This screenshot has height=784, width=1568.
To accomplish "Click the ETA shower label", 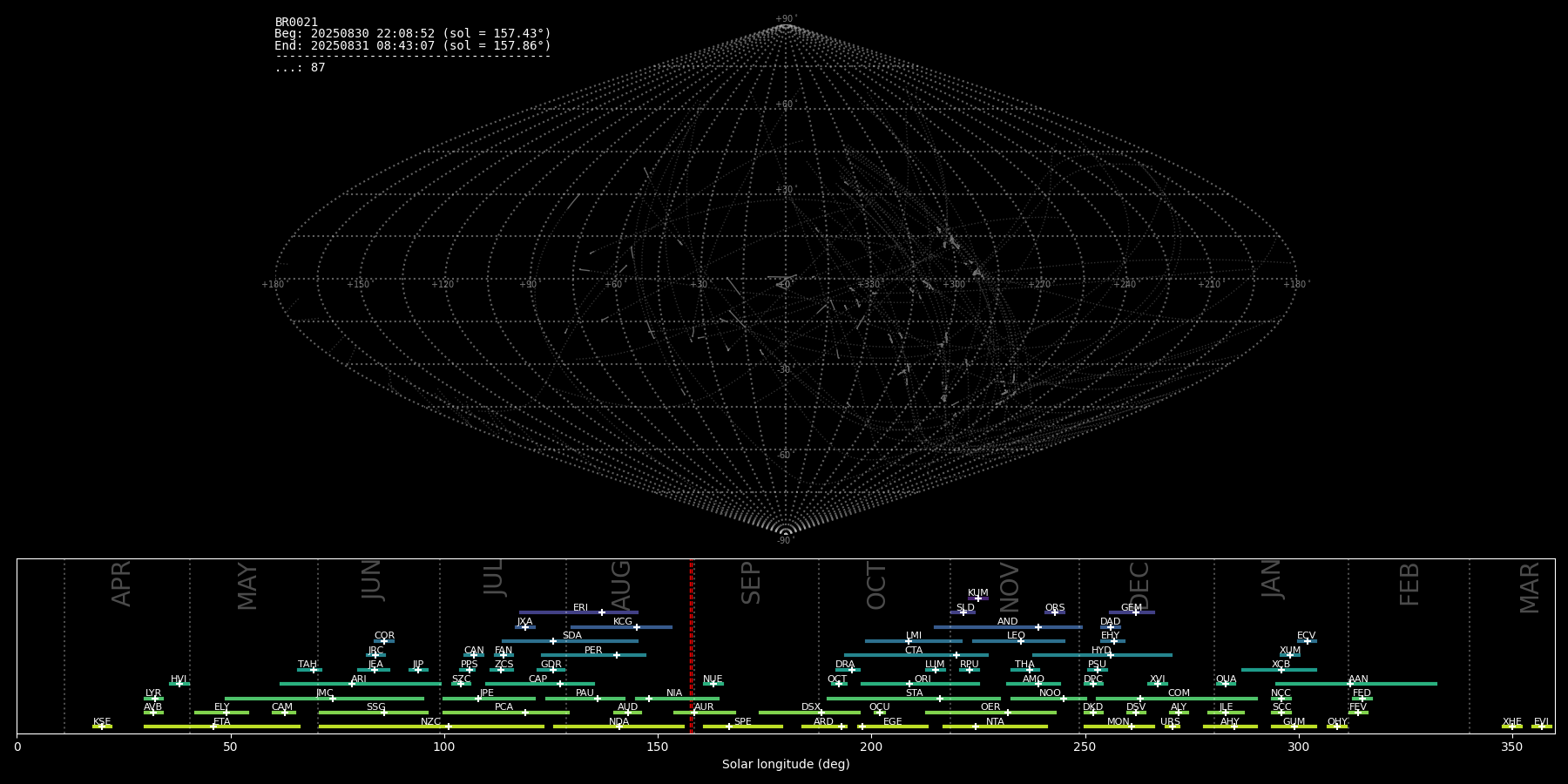I will 222,722.
